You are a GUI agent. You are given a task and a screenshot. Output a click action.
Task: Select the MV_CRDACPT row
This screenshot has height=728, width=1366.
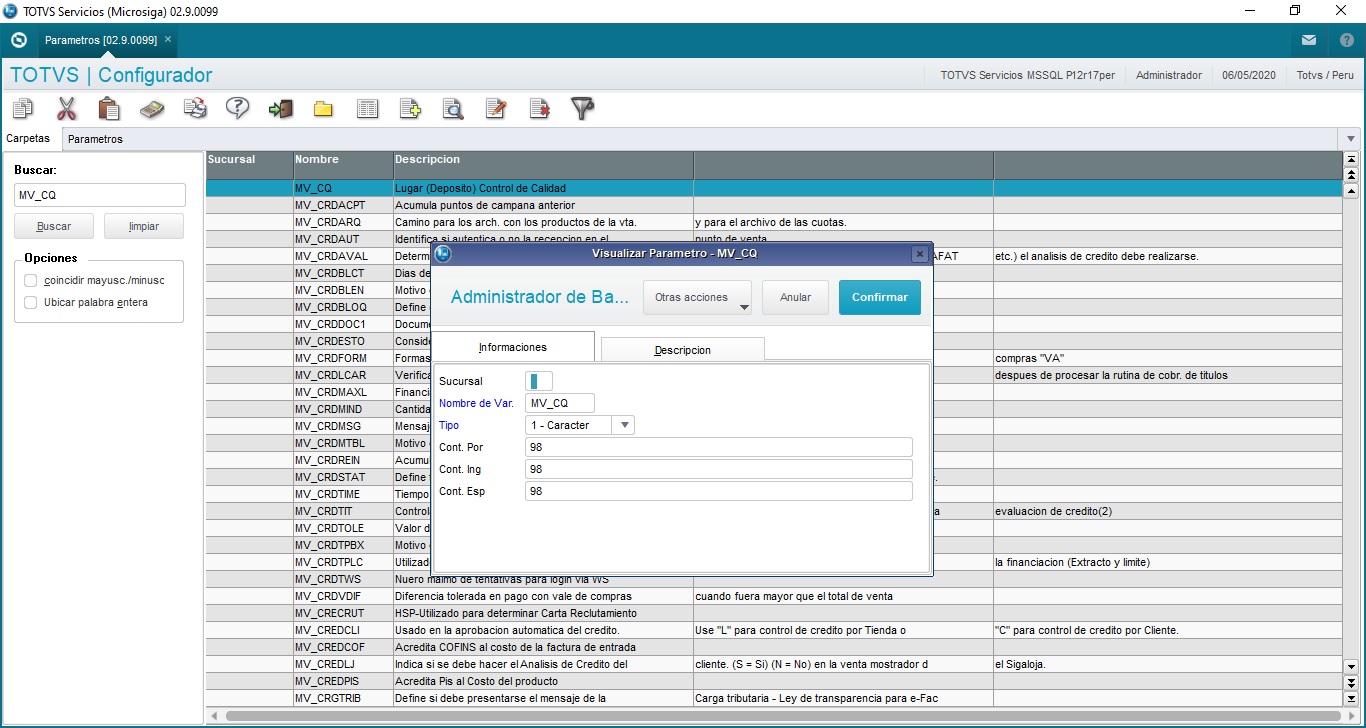(x=773, y=205)
